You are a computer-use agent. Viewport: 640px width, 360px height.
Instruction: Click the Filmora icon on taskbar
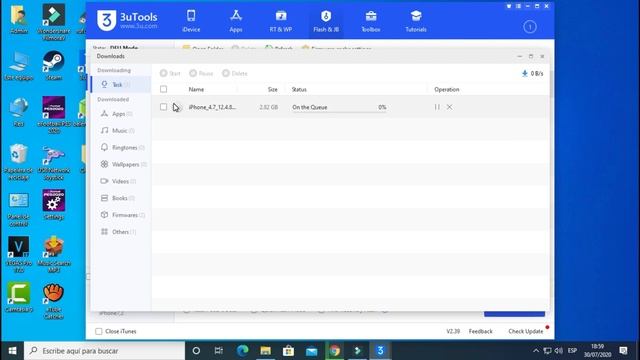pyautogui.click(x=358, y=351)
